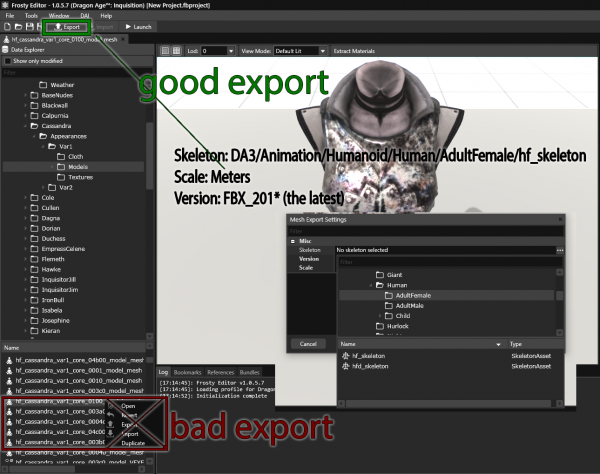Select the Dorian folder icon
This screenshot has width=600, height=474.
tap(34, 228)
